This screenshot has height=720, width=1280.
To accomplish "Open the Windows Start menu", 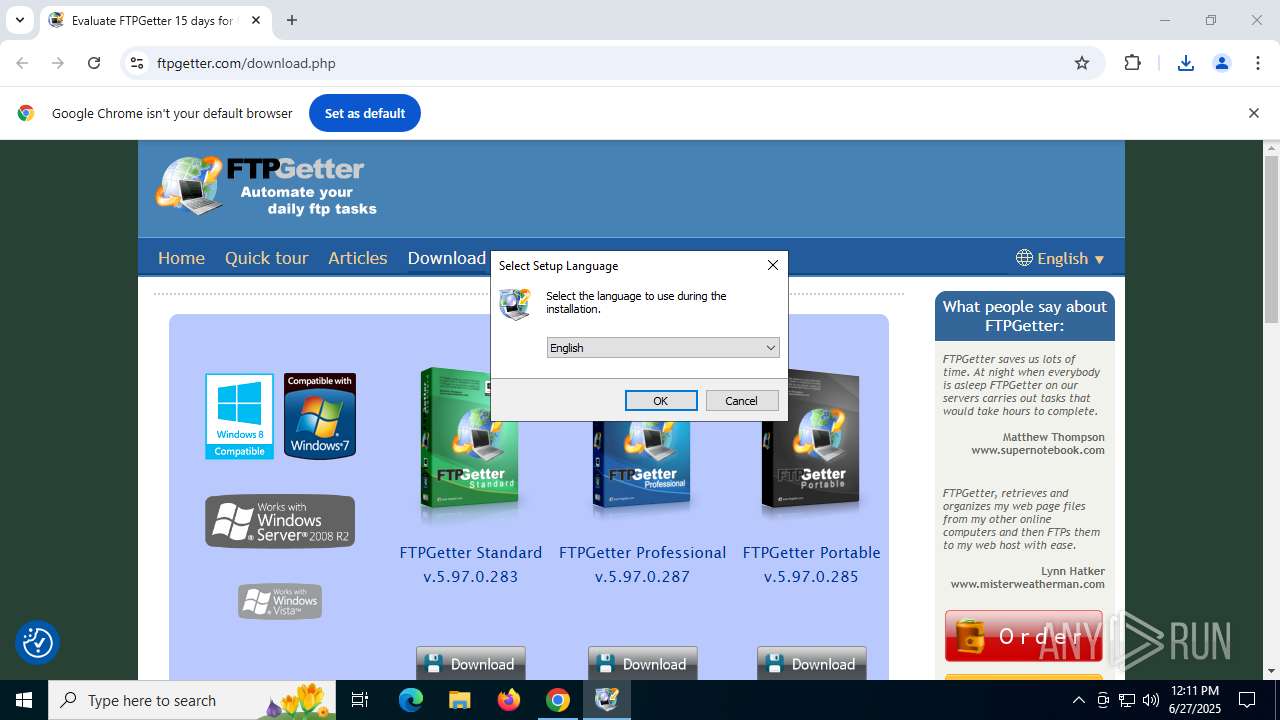I will (24, 700).
